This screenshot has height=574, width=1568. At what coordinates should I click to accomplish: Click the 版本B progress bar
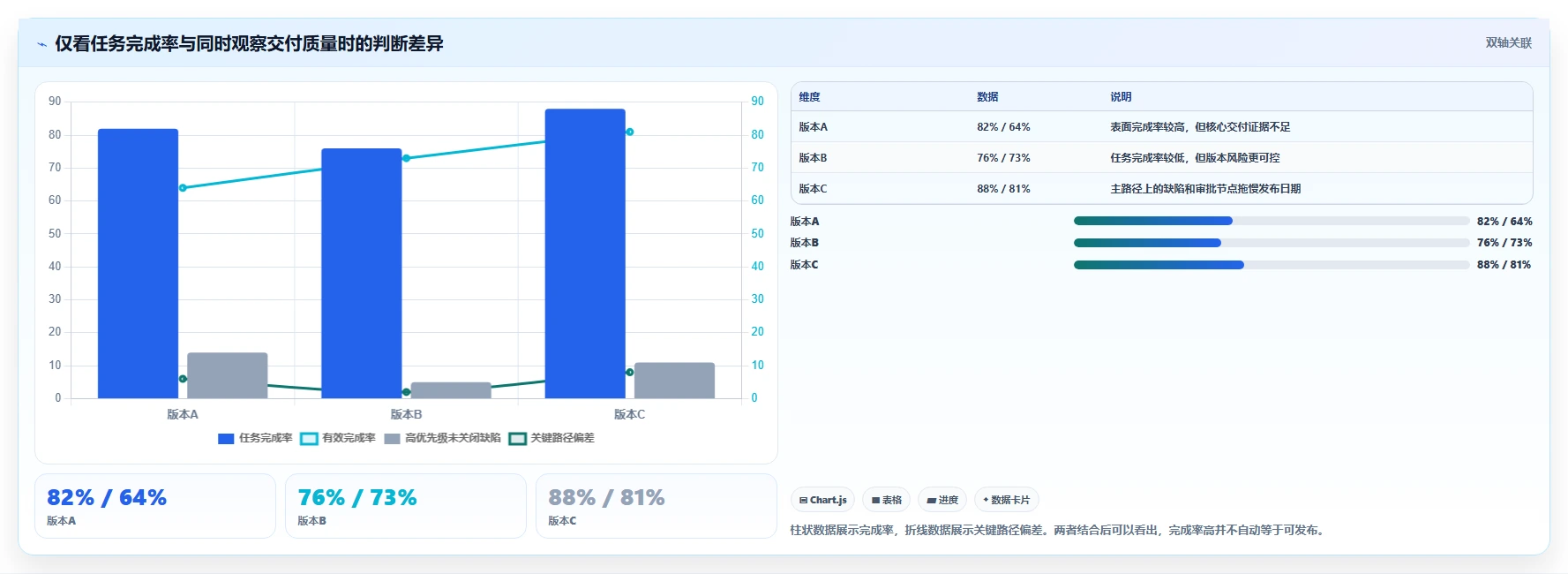coord(1272,243)
